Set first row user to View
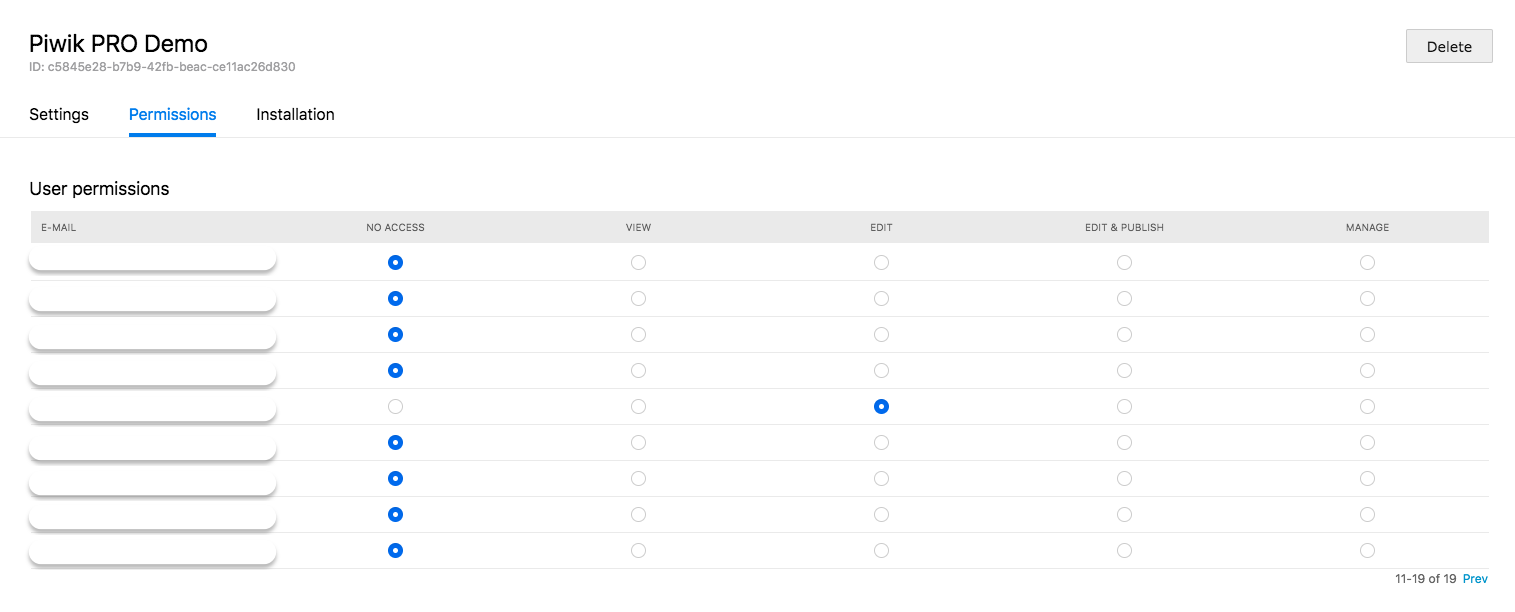The width and height of the screenshot is (1515, 612). [x=638, y=262]
